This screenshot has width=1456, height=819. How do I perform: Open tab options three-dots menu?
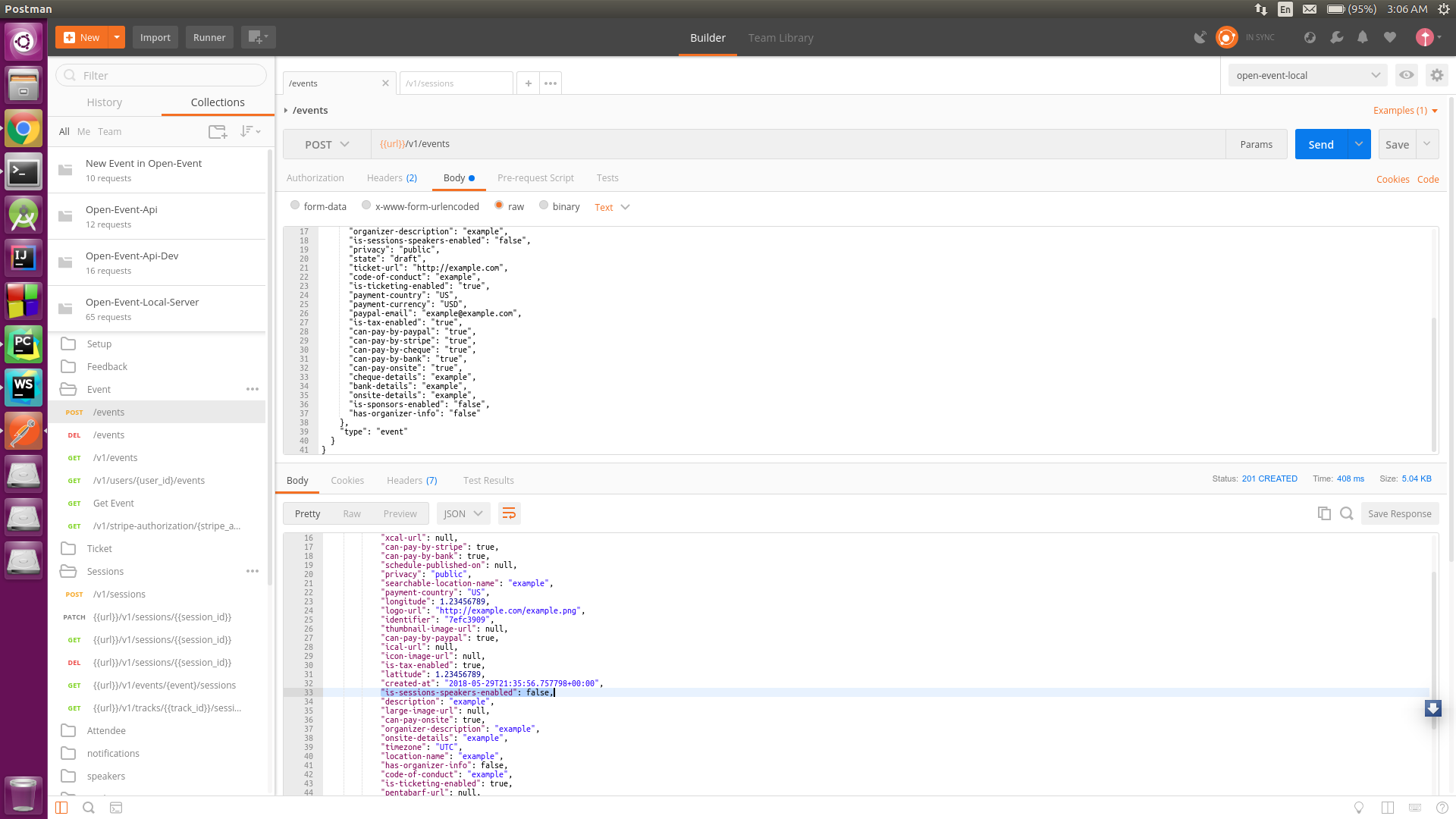pyautogui.click(x=551, y=83)
